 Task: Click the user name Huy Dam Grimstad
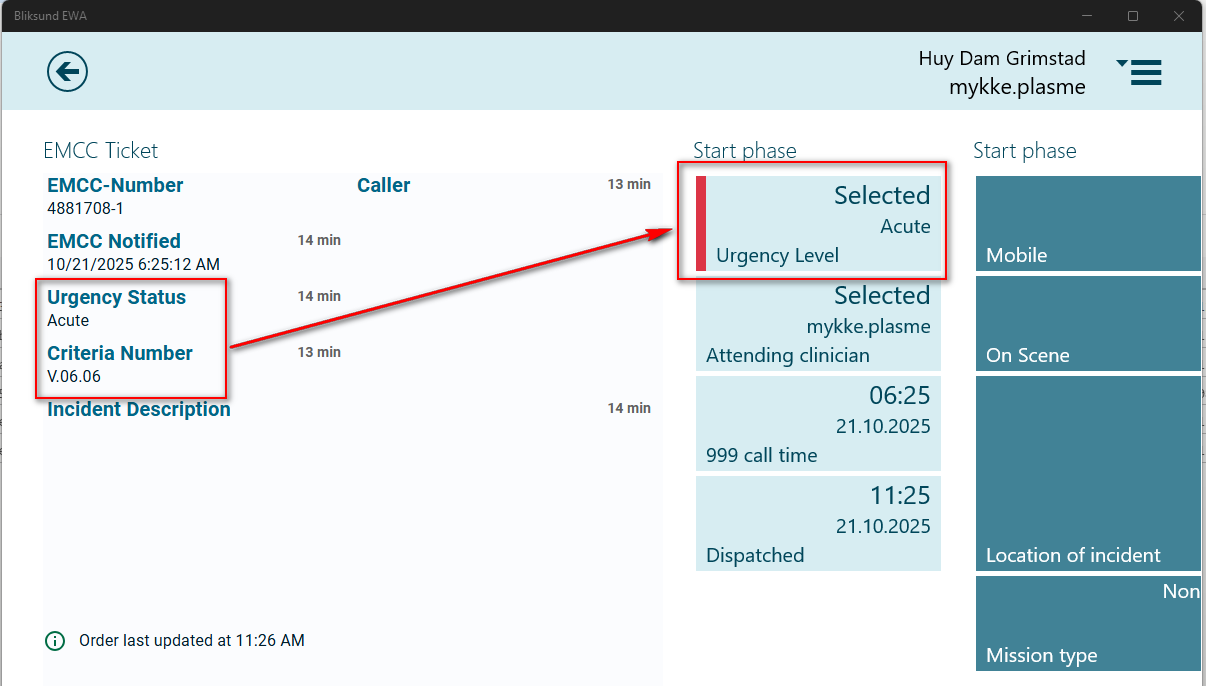[x=1001, y=58]
